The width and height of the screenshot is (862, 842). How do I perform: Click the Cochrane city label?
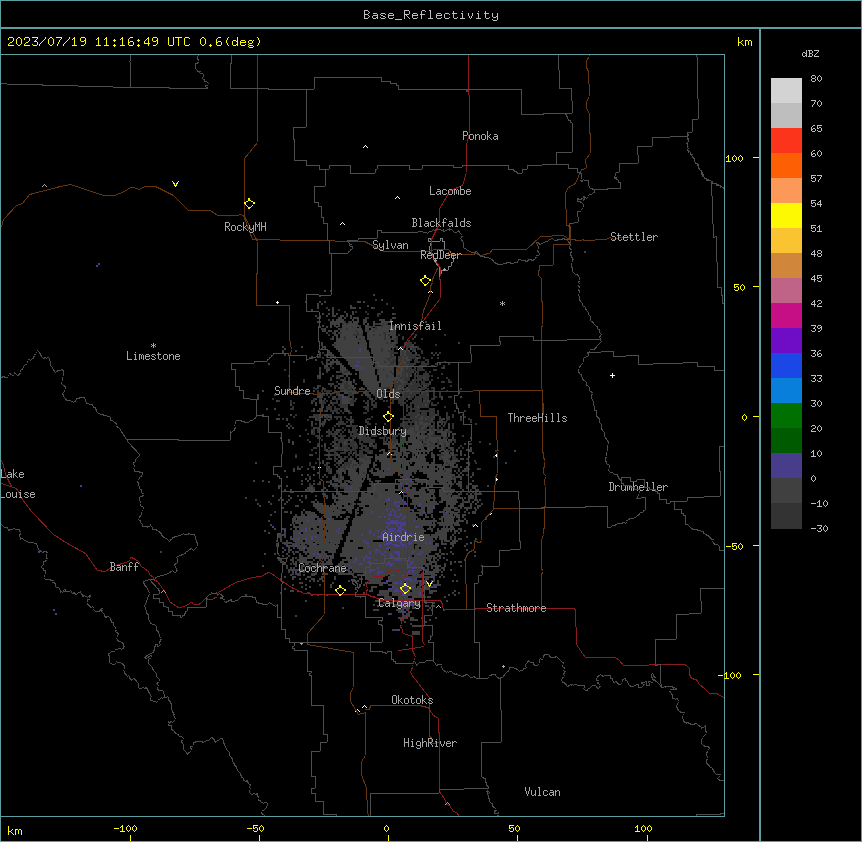tap(322, 568)
